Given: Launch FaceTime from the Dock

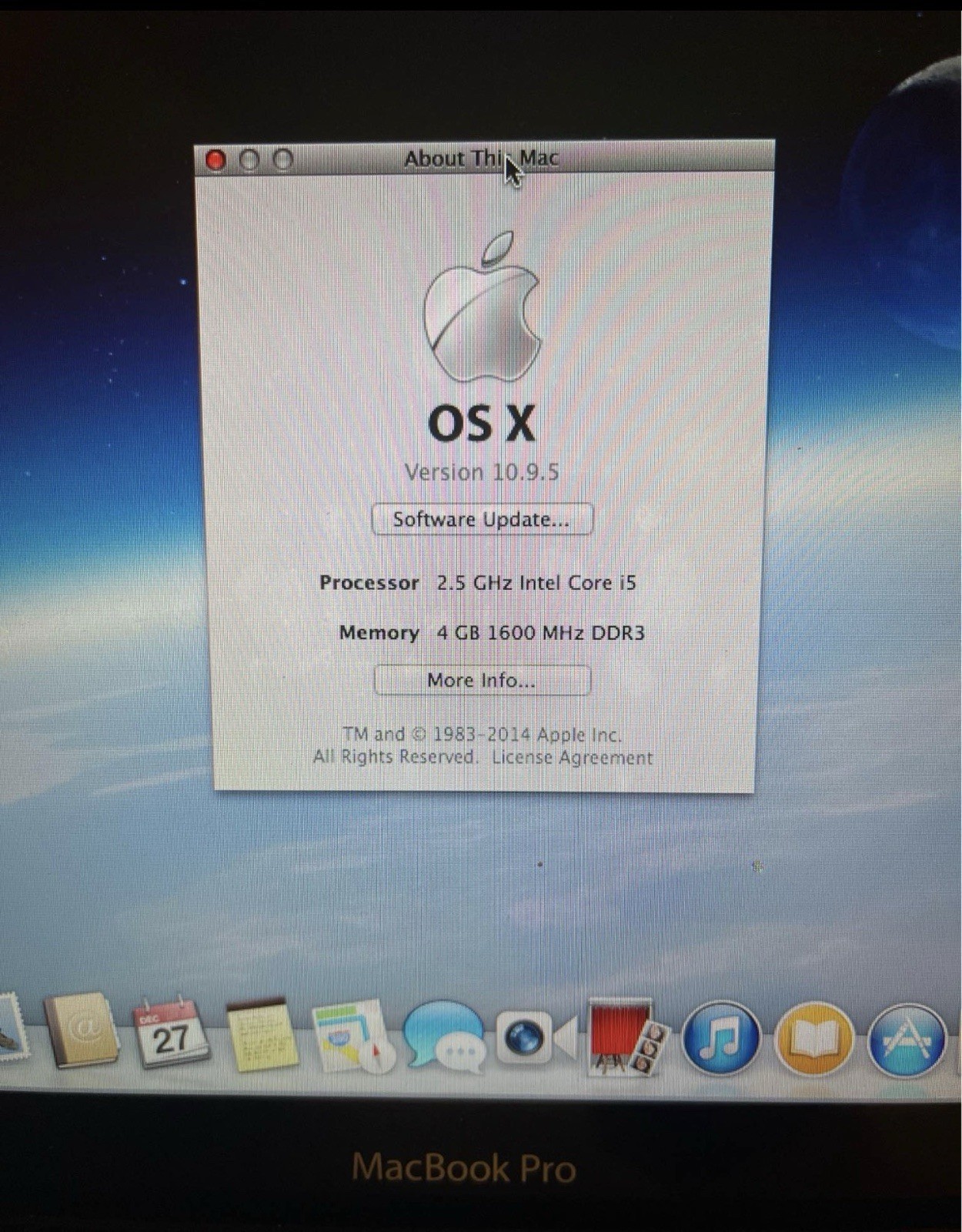Looking at the screenshot, I should (536, 1038).
